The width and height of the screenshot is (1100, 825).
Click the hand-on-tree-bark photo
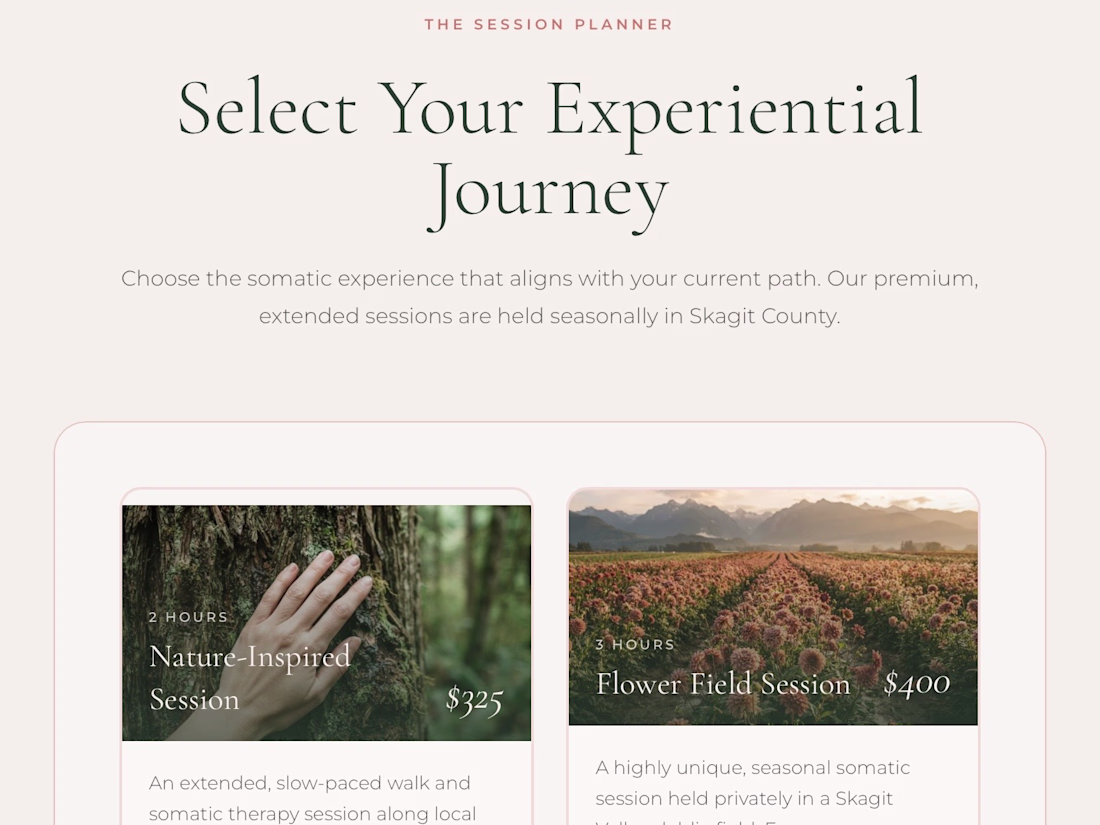(327, 623)
